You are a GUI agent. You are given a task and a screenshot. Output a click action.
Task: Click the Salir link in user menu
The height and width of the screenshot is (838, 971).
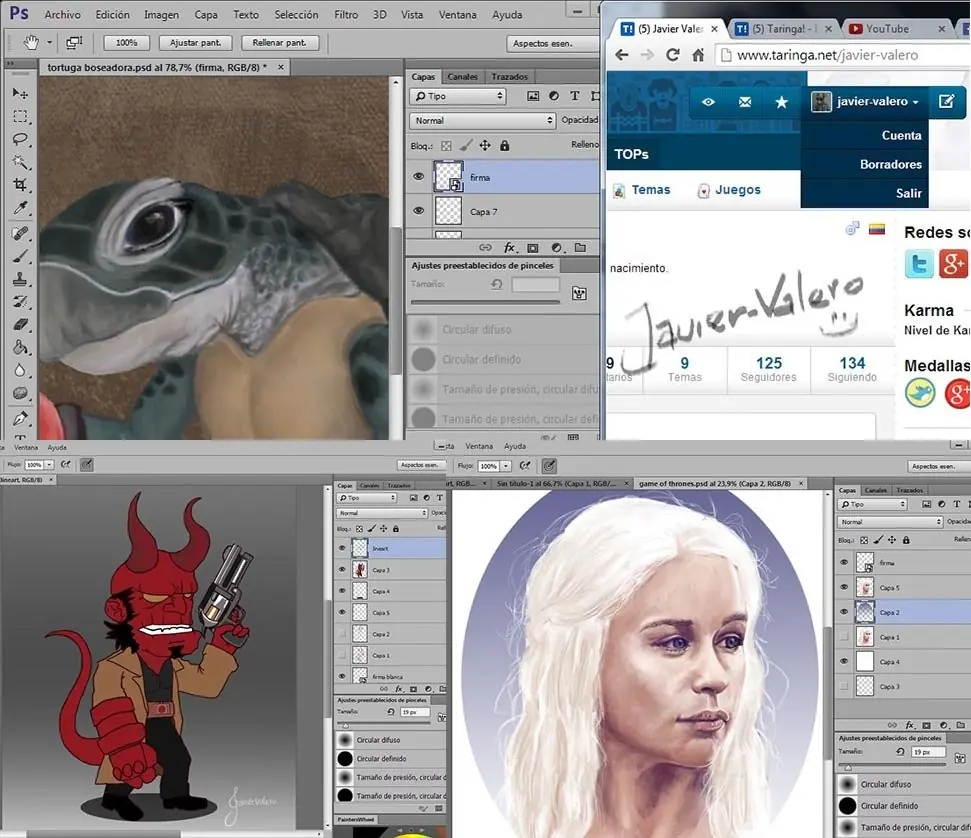908,193
